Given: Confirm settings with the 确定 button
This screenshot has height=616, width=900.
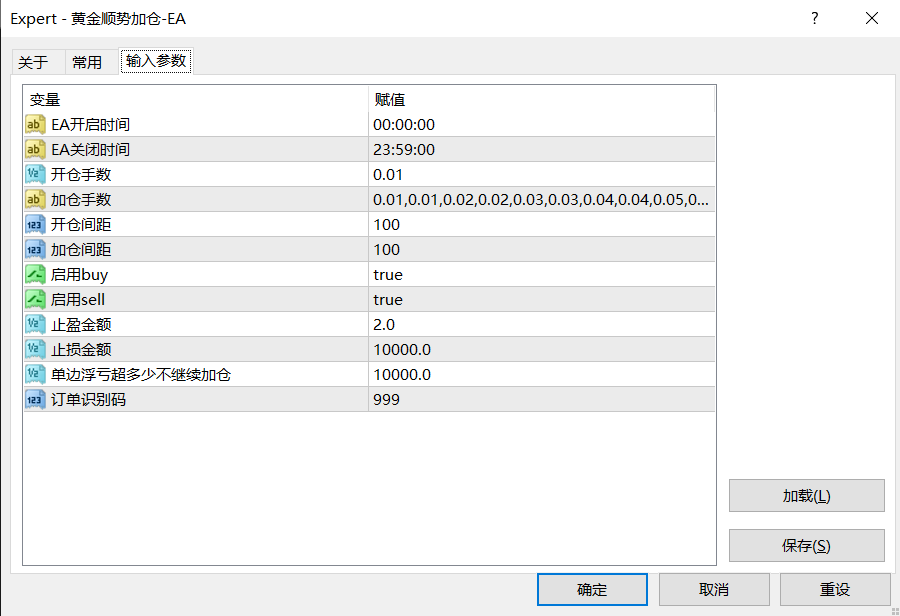Looking at the screenshot, I should (592, 590).
